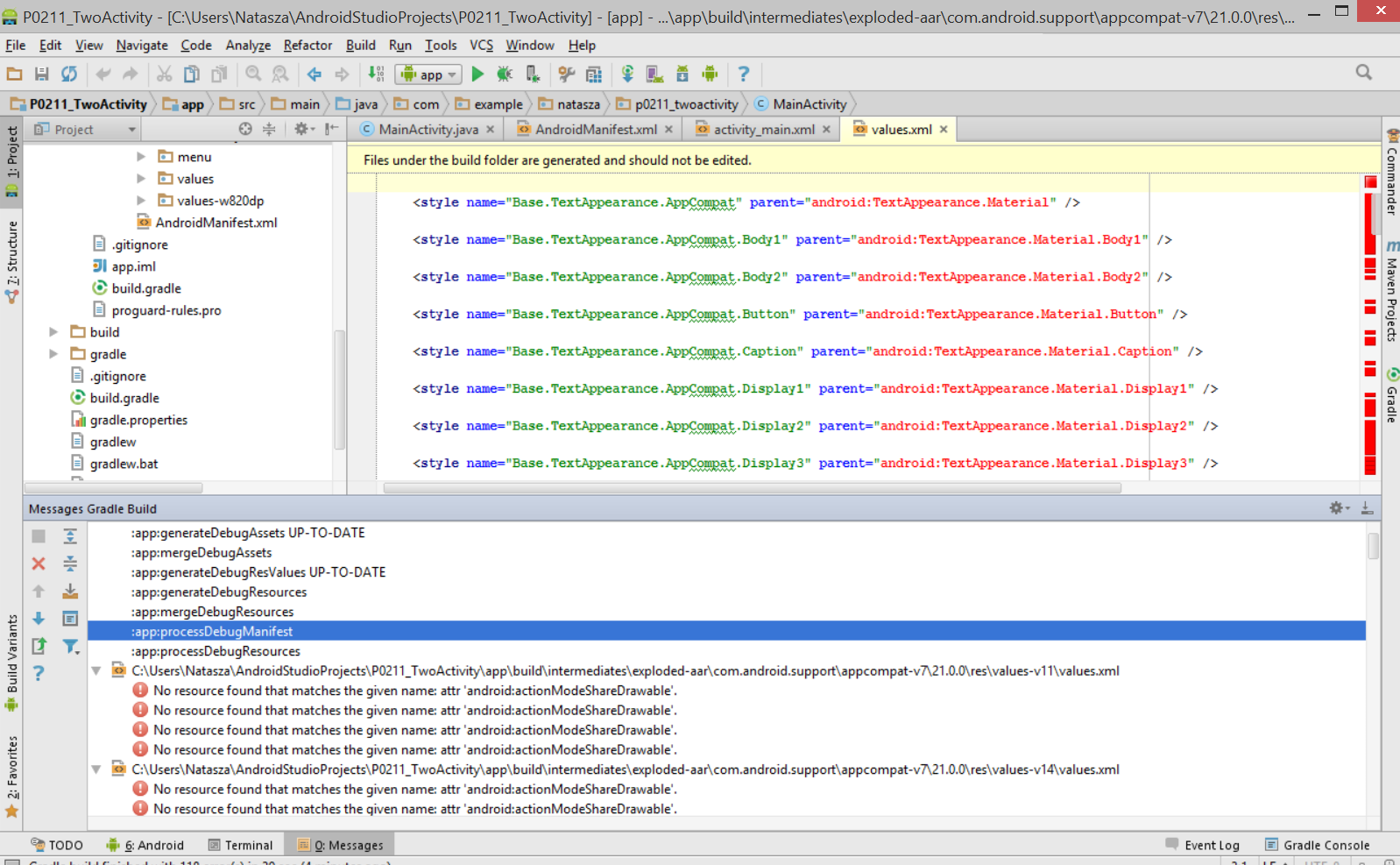Open the app run configuration dropdown
This screenshot has height=865, width=1400.
pyautogui.click(x=428, y=74)
